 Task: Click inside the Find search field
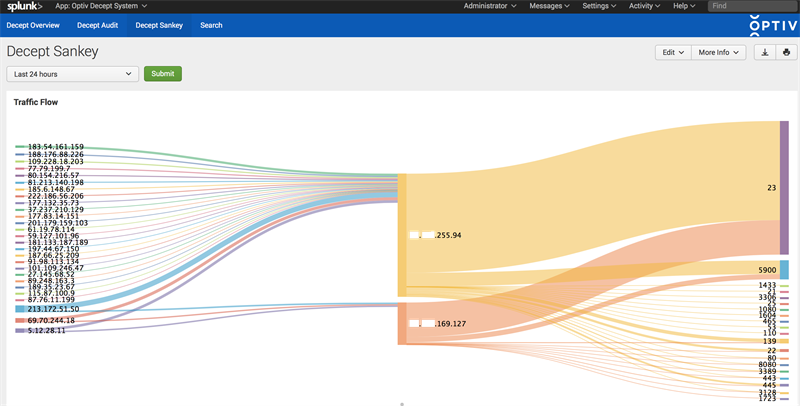tap(750, 6)
